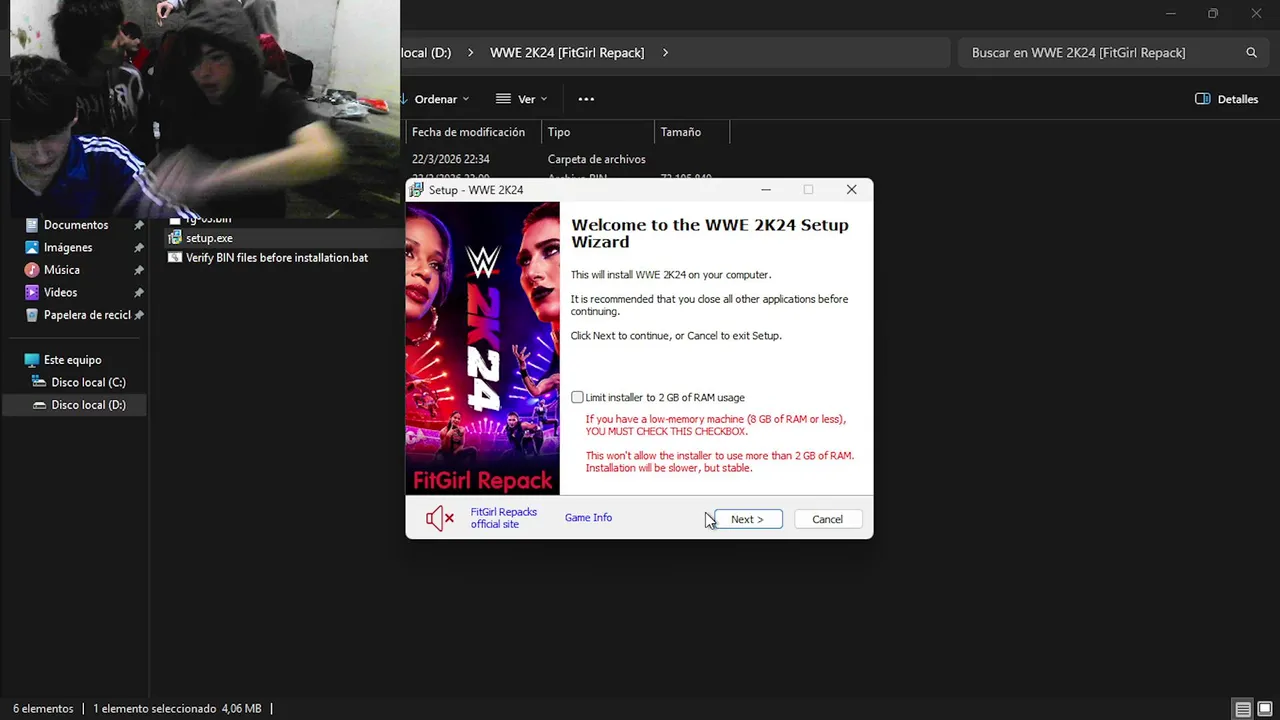Viewport: 1280px width, 720px height.
Task: Click the Verify BIN batch file icon
Action: (x=175, y=258)
